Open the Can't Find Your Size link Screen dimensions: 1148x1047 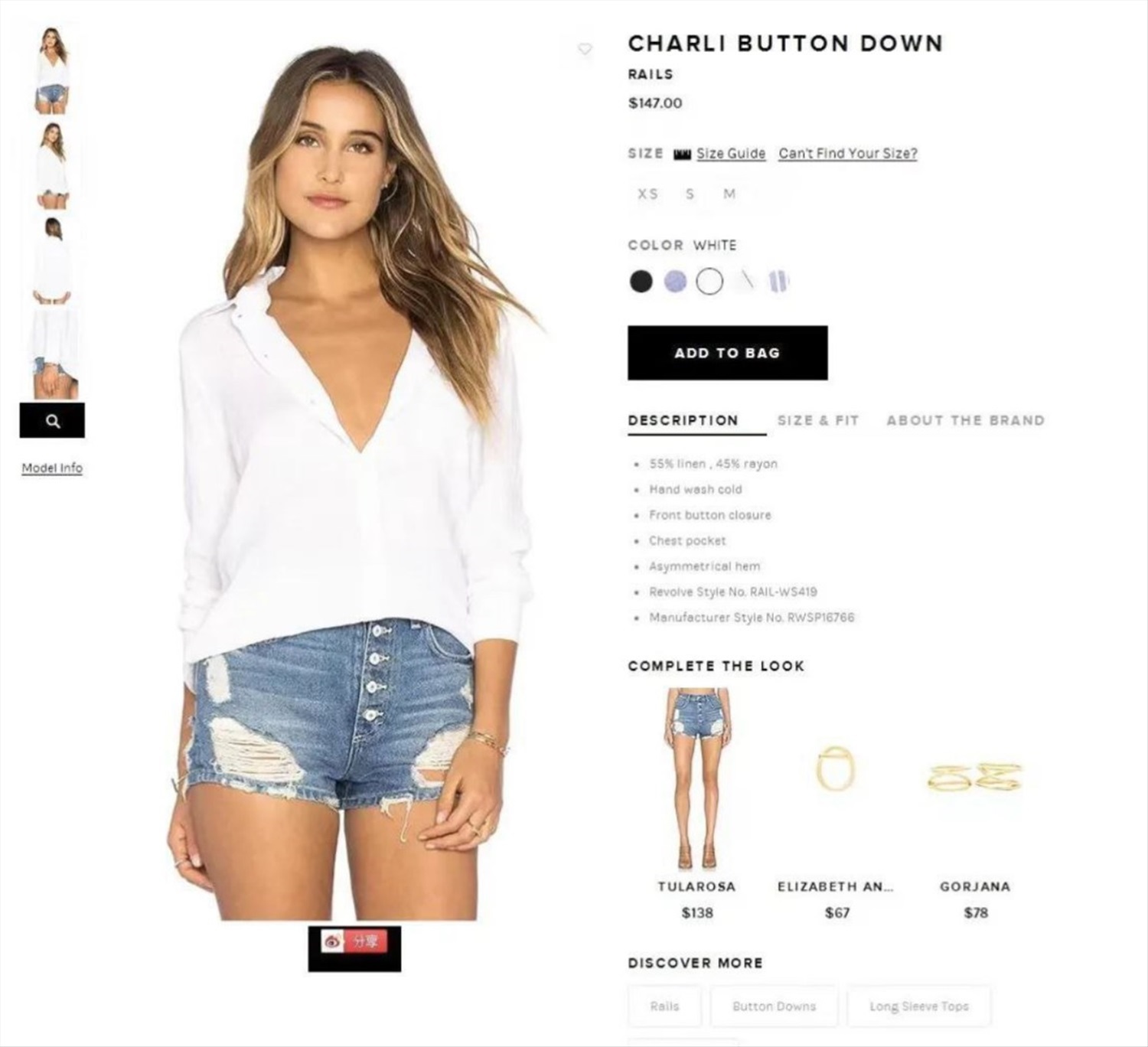point(848,154)
